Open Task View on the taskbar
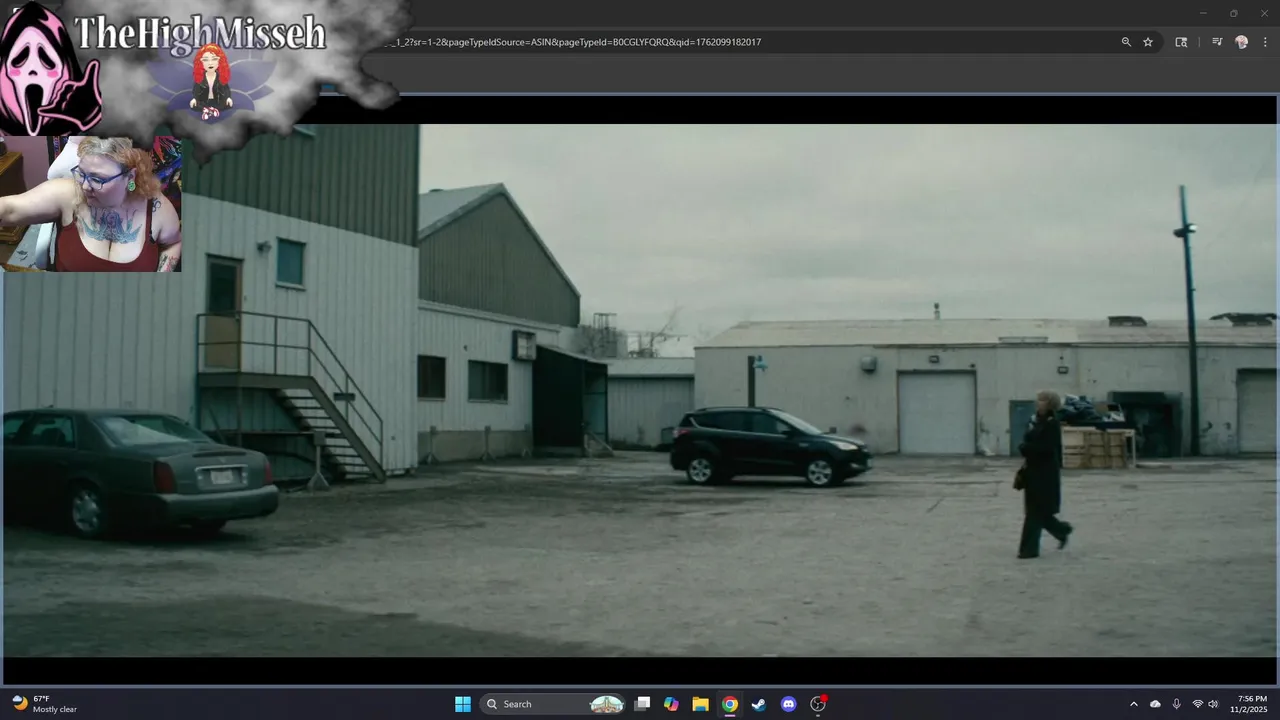This screenshot has width=1280, height=720. coord(643,704)
